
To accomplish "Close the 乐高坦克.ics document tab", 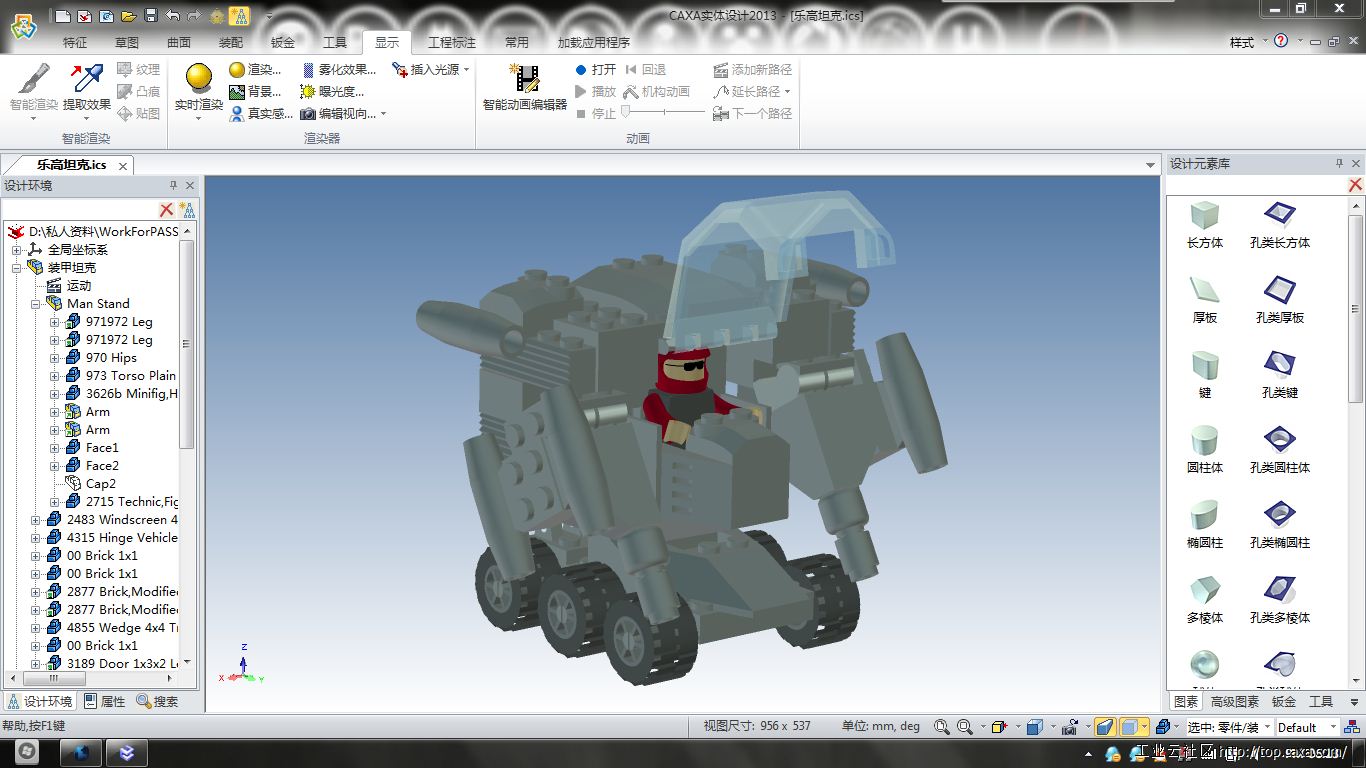I will 123,166.
